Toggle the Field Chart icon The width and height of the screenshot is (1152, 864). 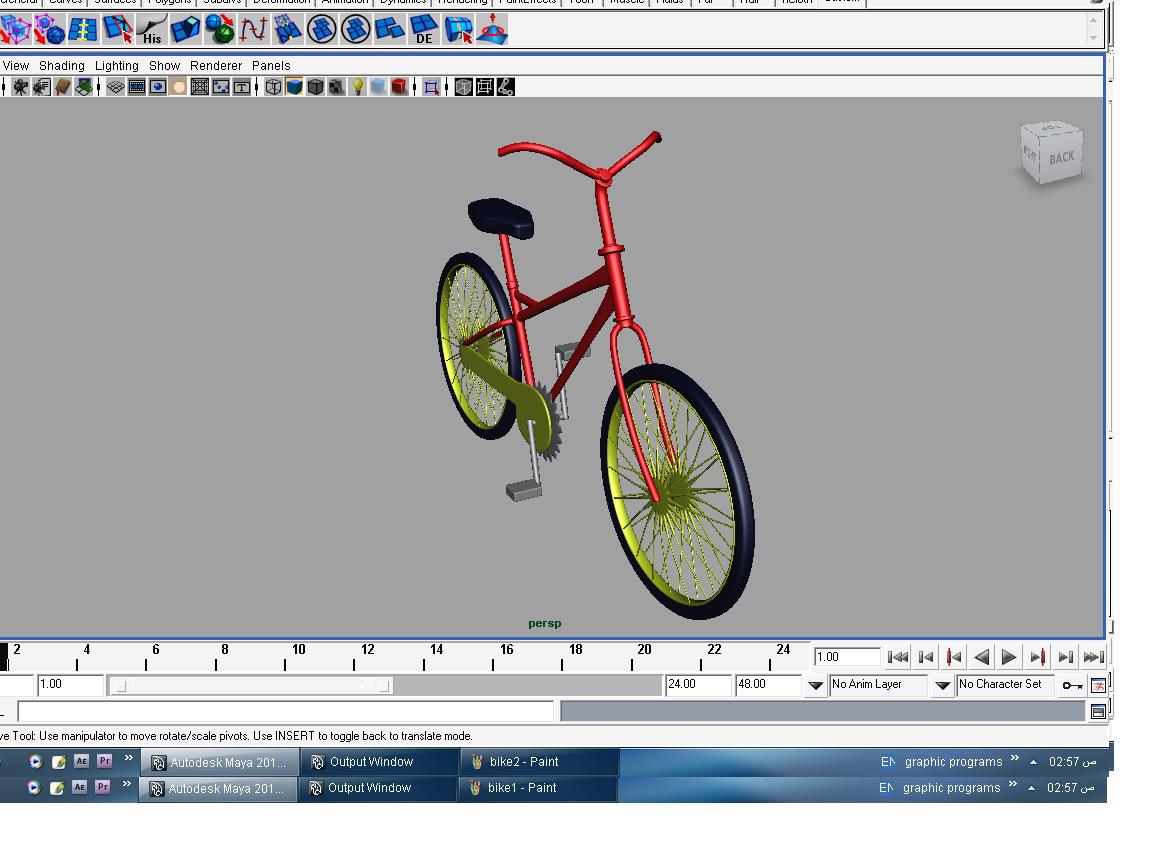click(x=200, y=87)
